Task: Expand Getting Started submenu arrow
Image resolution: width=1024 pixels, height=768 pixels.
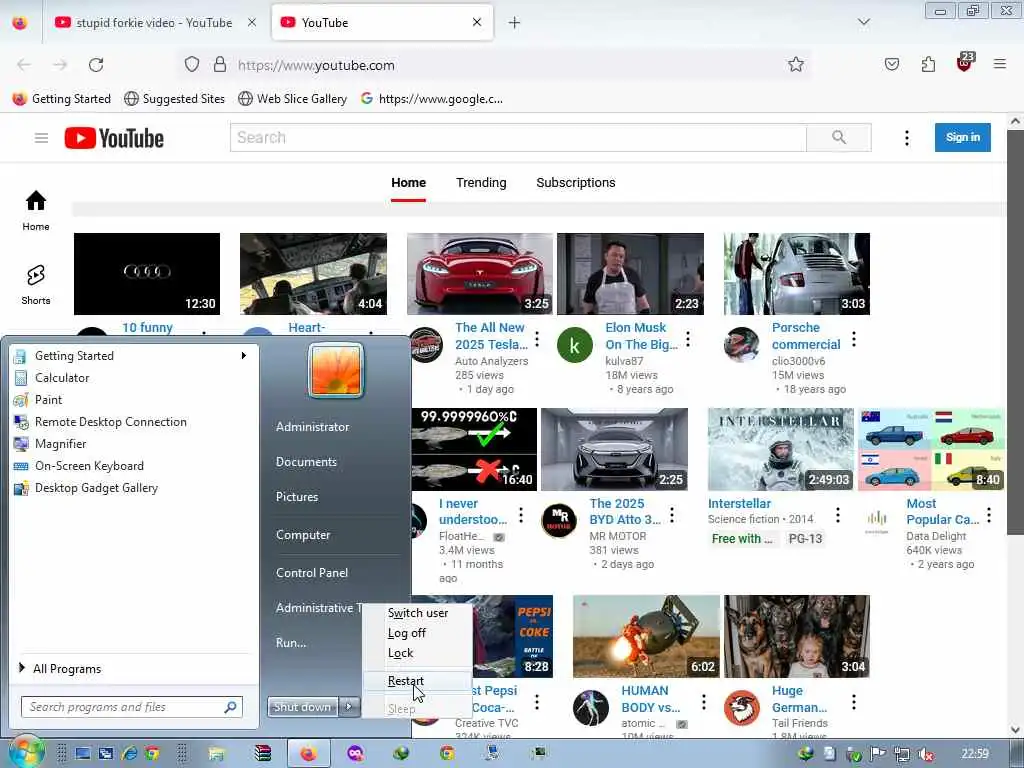Action: [x=243, y=355]
